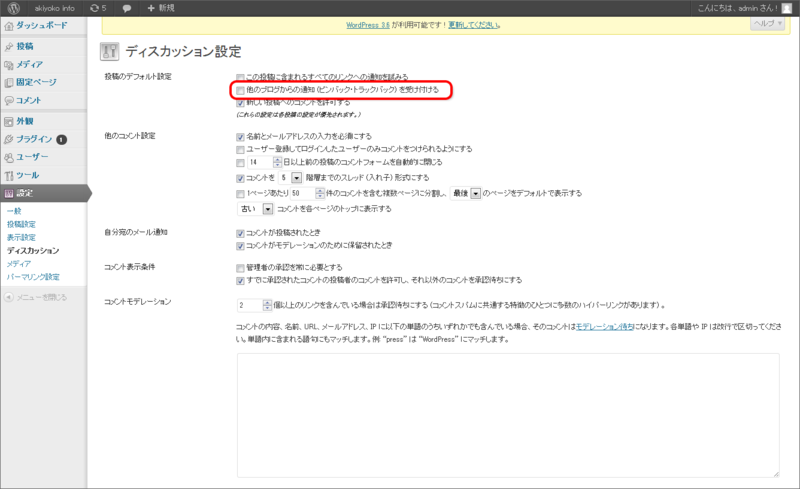Click the ユーザー users icon

coord(9,157)
